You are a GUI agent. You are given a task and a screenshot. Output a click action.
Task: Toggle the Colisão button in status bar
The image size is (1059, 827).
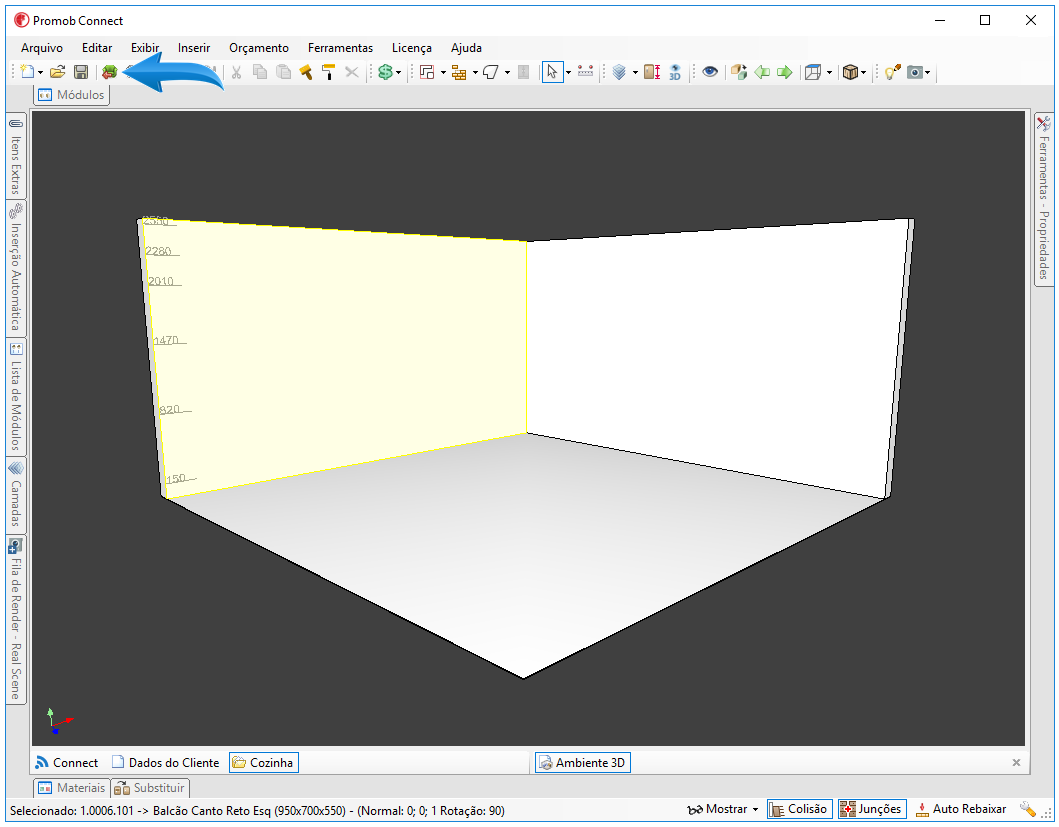[x=799, y=809]
